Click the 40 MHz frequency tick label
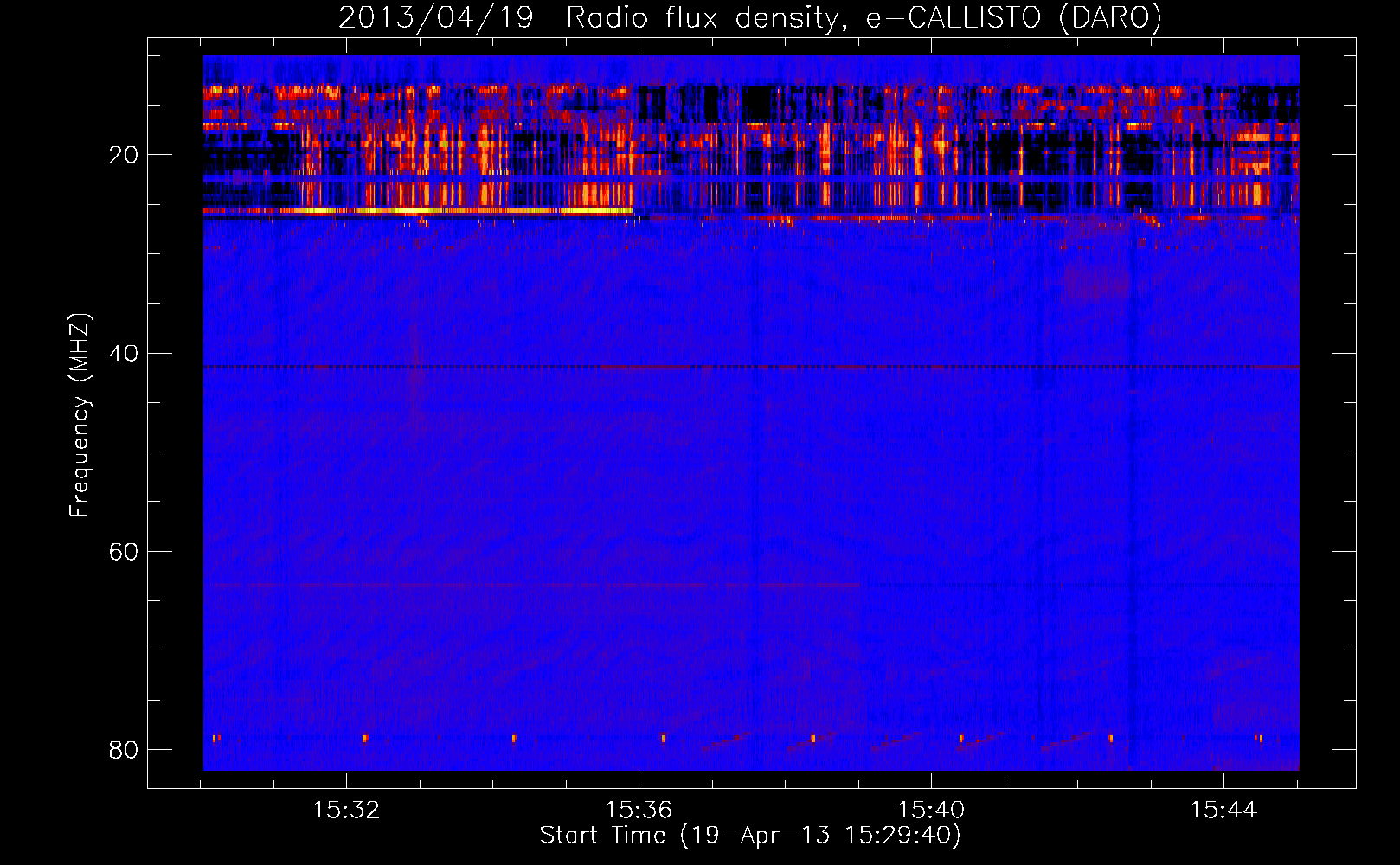 (124, 353)
